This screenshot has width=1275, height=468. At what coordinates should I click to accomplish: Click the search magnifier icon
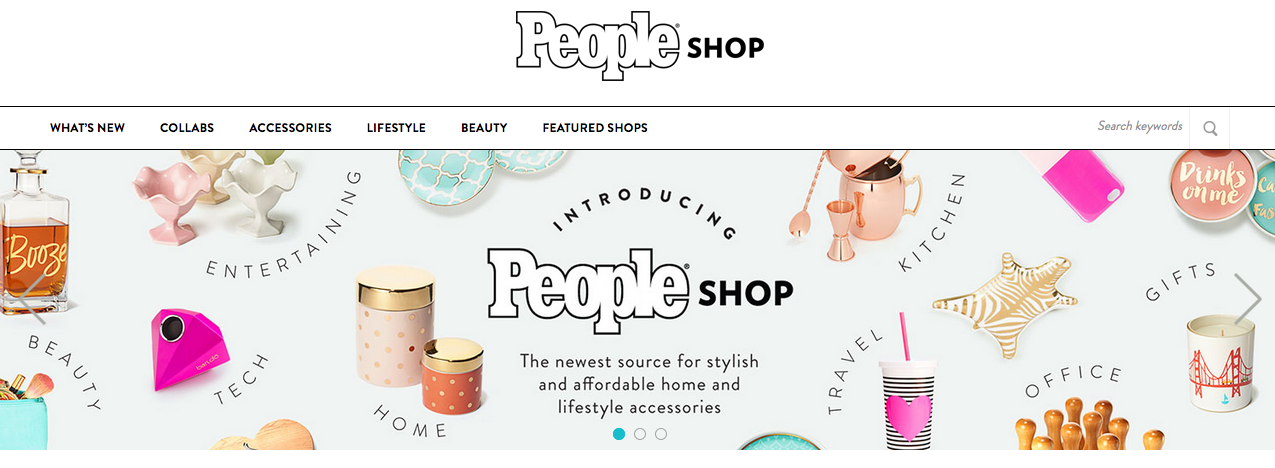[1210, 128]
